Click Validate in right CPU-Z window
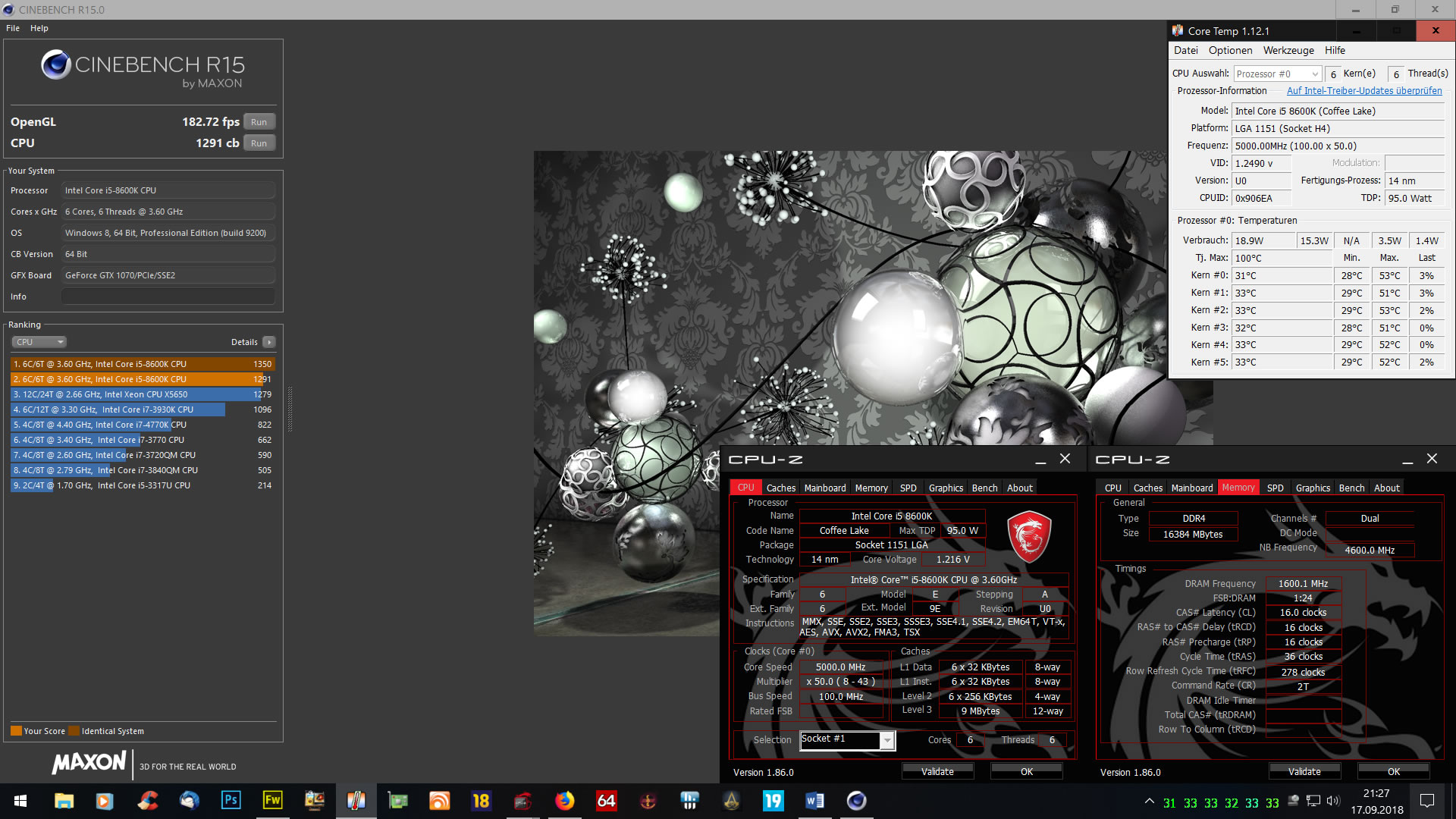This screenshot has width=1456, height=819. pos(1304,771)
